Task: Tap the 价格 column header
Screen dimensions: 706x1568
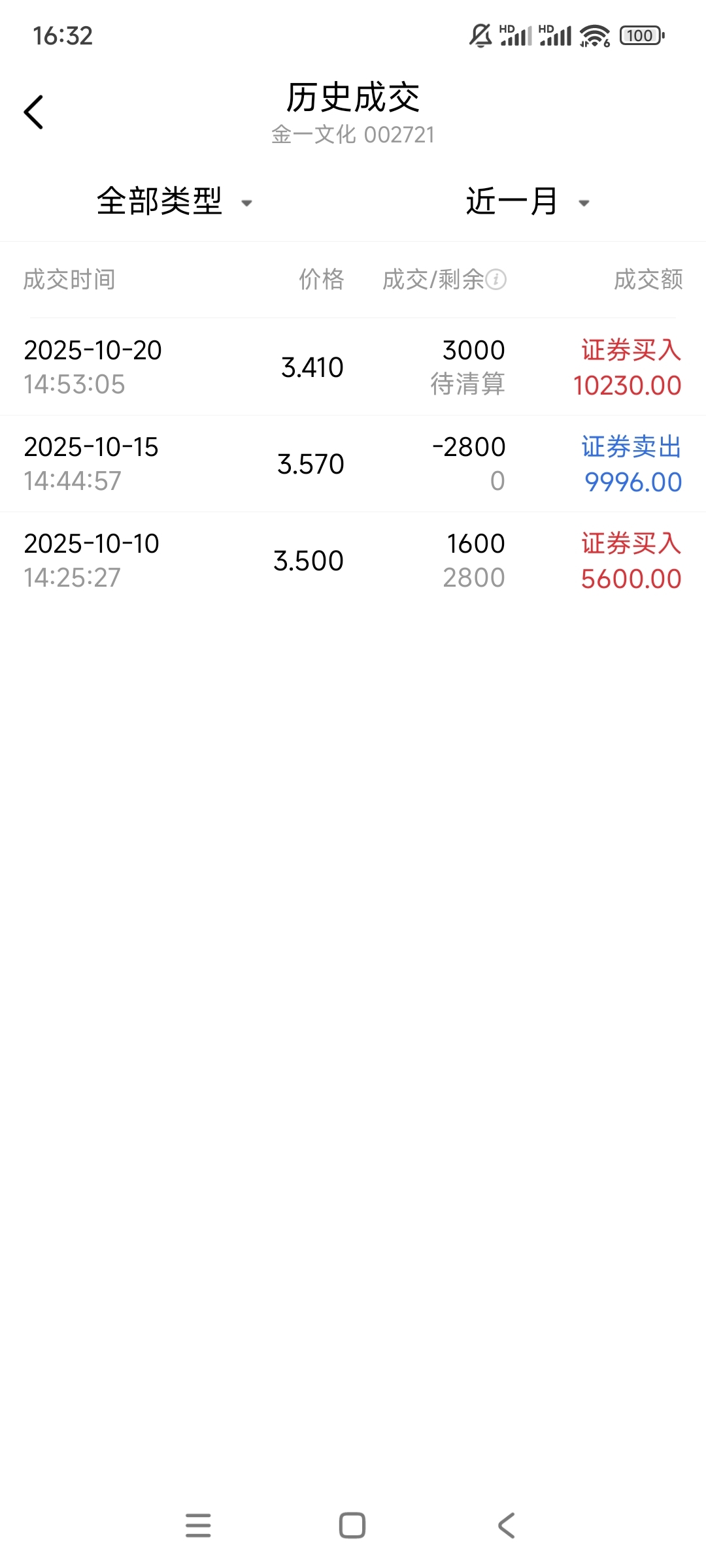Action: point(321,280)
